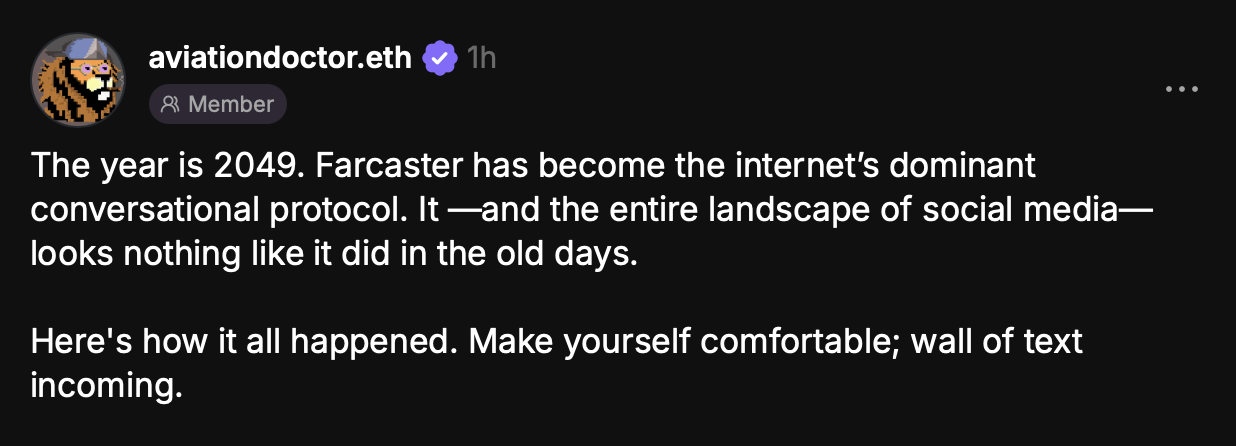Open aviationdoctor.eth's profile avatar
1236x446 pixels.
tap(79, 82)
